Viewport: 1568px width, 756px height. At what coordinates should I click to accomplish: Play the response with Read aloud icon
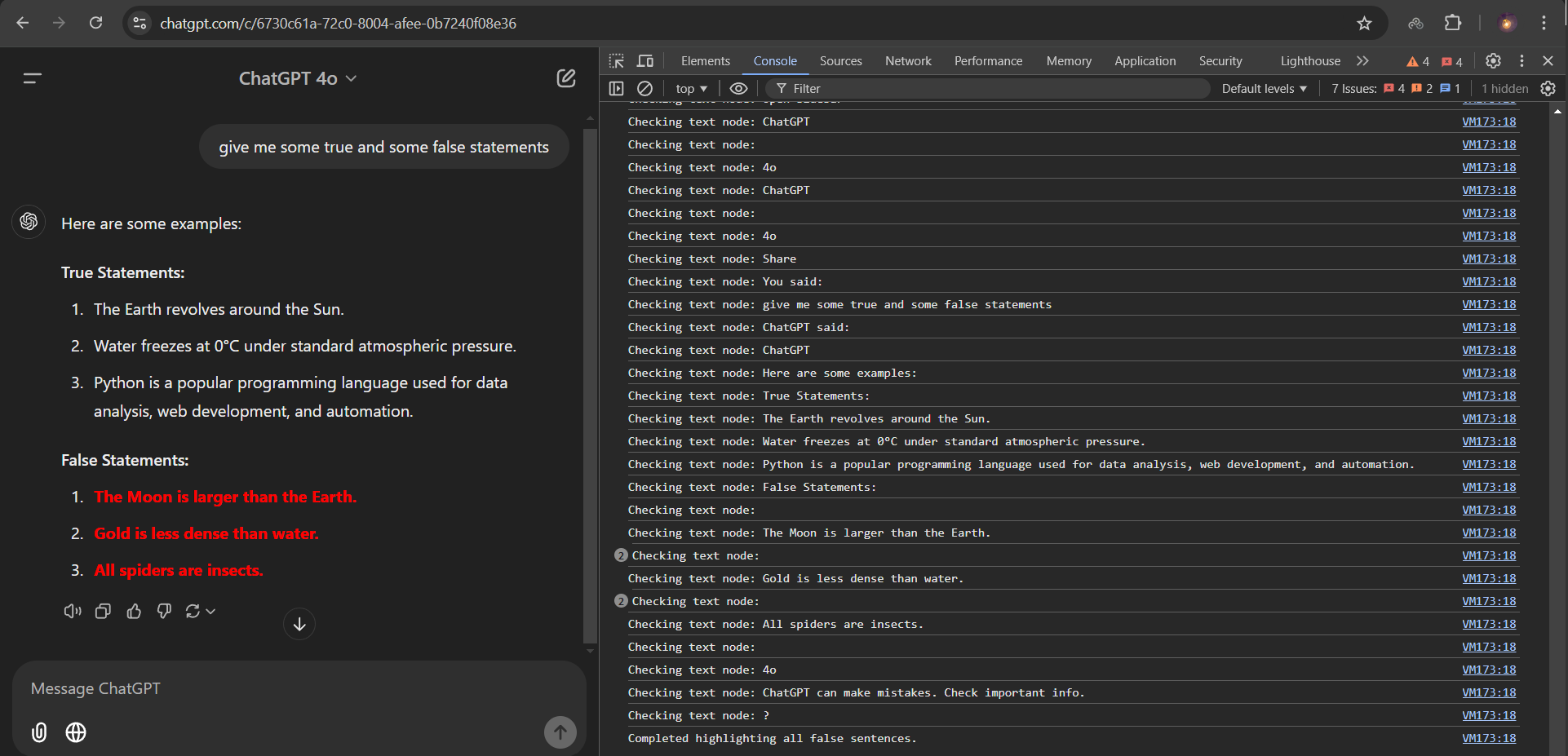coord(73,611)
